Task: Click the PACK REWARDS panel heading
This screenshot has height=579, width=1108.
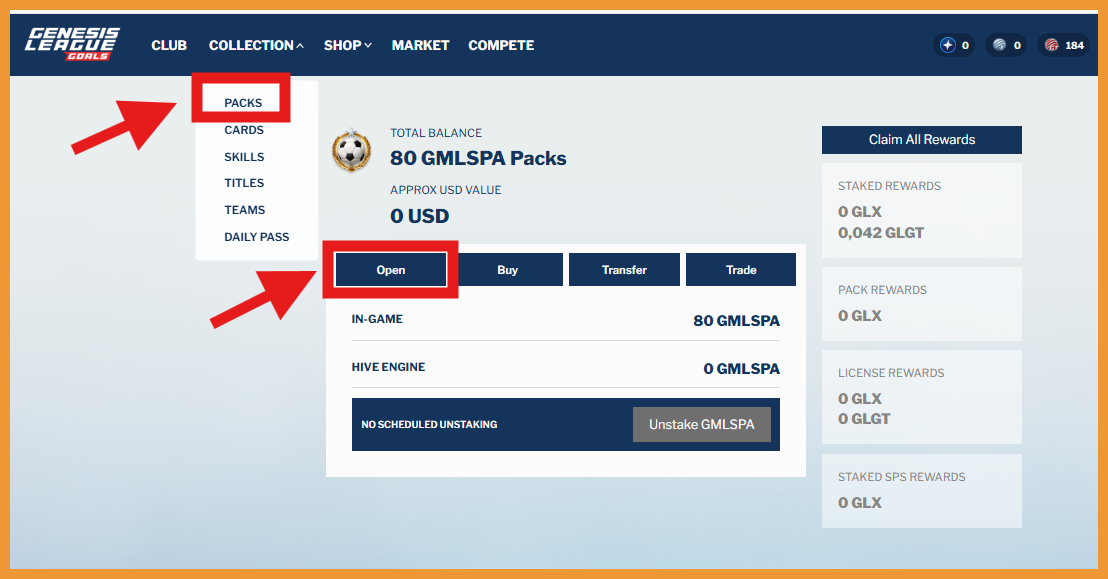Action: point(882,290)
